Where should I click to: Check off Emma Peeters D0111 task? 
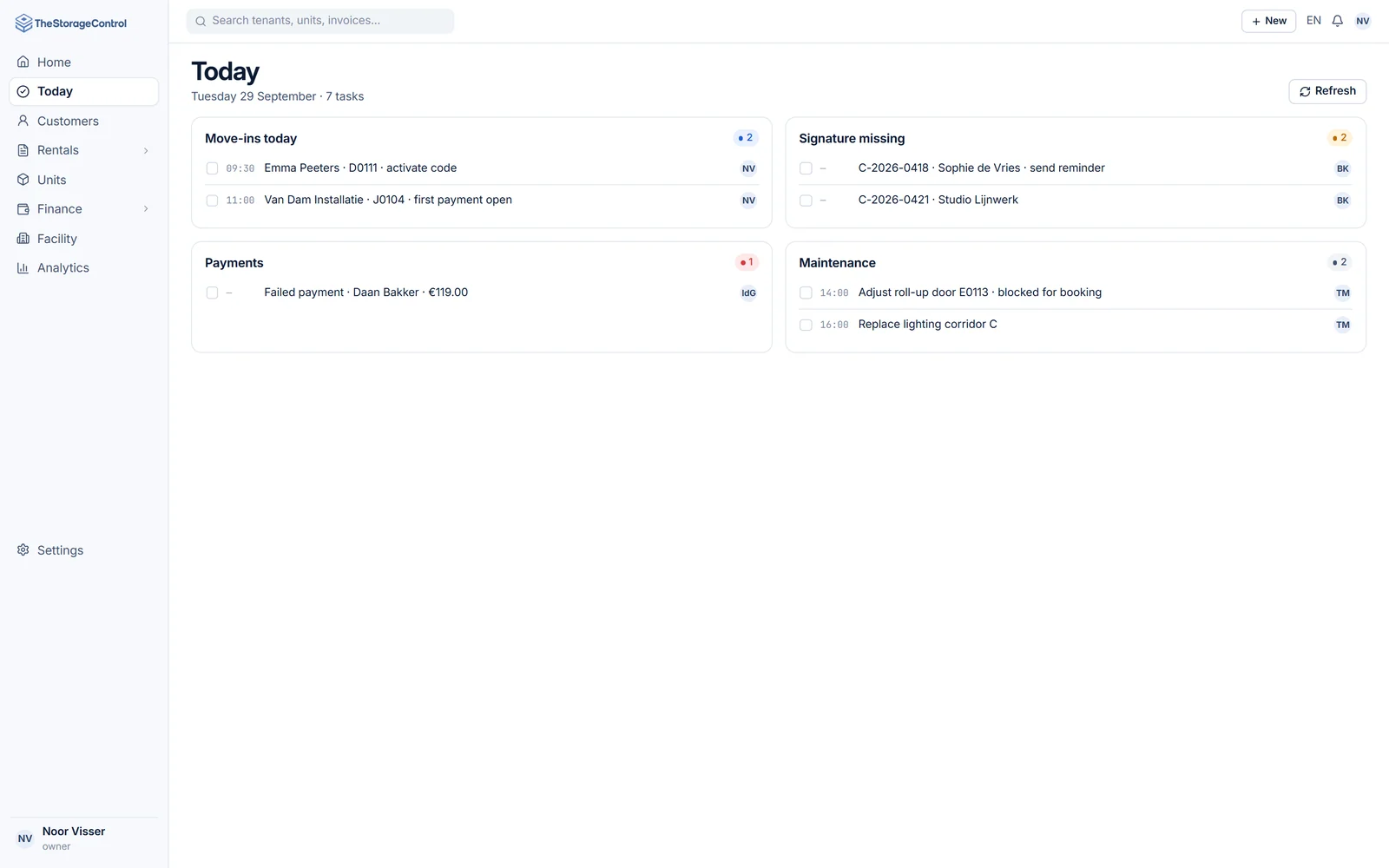coord(212,168)
